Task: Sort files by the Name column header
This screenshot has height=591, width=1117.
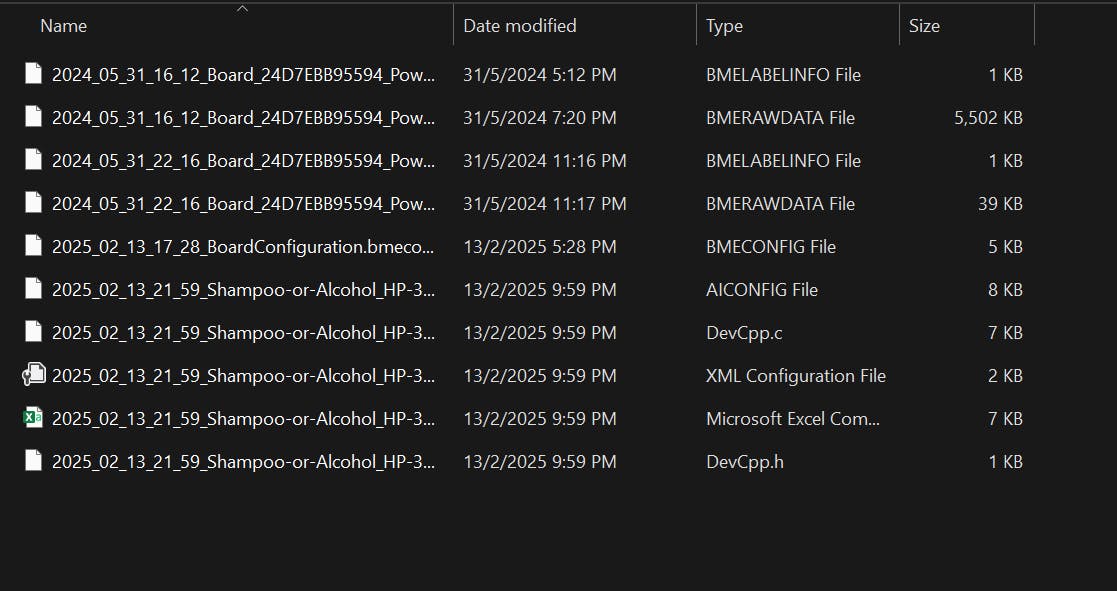Action: (x=63, y=26)
